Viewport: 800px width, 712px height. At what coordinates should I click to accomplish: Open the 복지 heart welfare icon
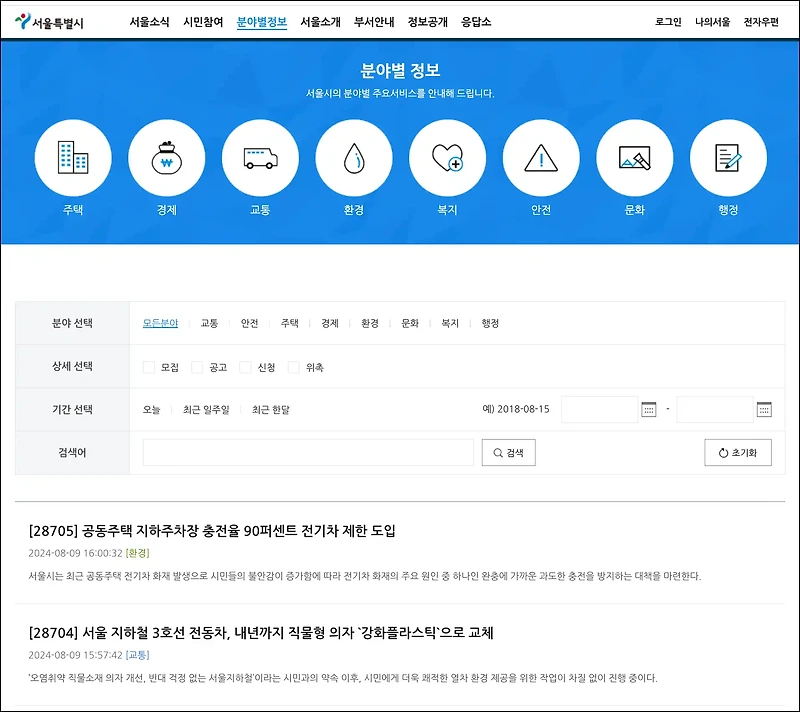pos(447,158)
